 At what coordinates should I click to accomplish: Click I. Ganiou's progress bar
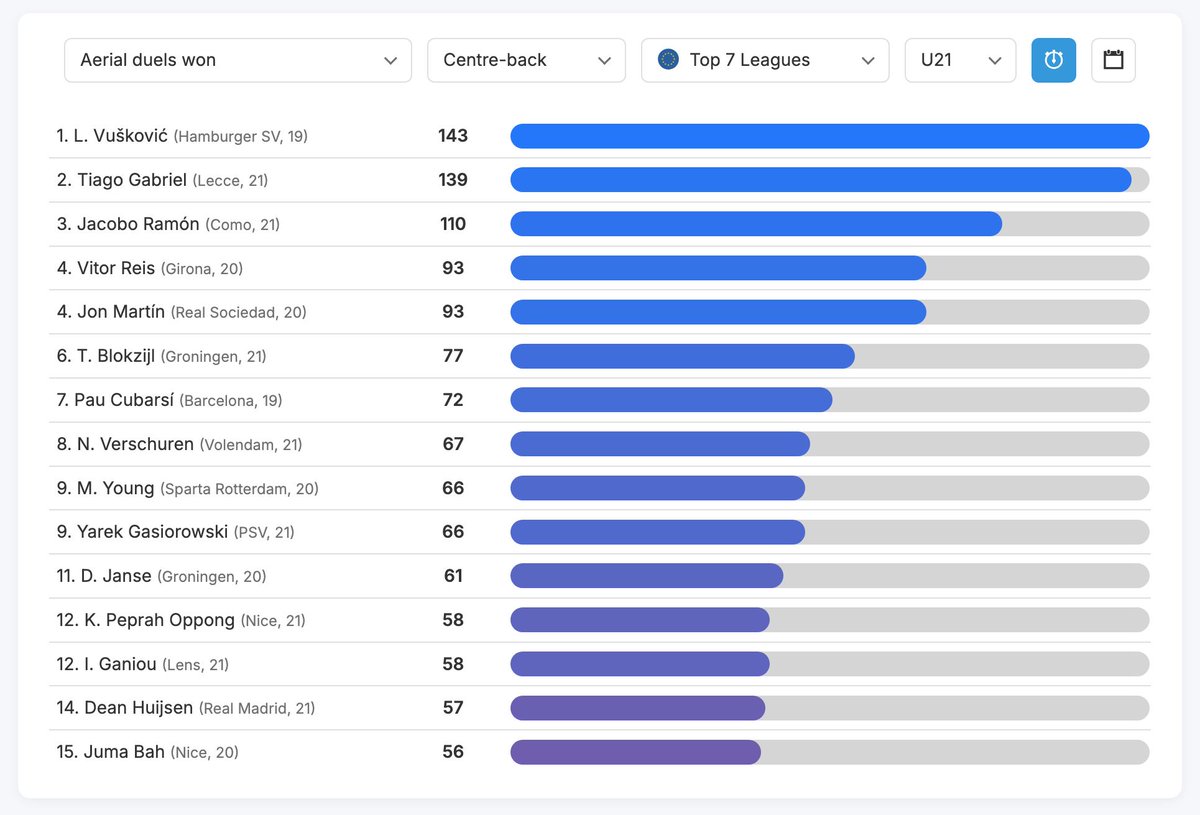(x=830, y=664)
